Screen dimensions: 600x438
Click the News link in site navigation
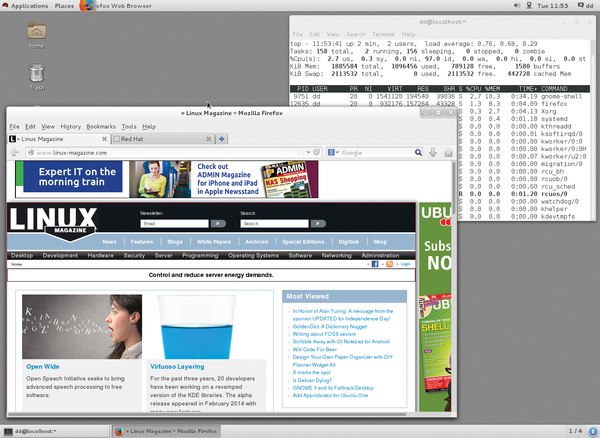(109, 242)
